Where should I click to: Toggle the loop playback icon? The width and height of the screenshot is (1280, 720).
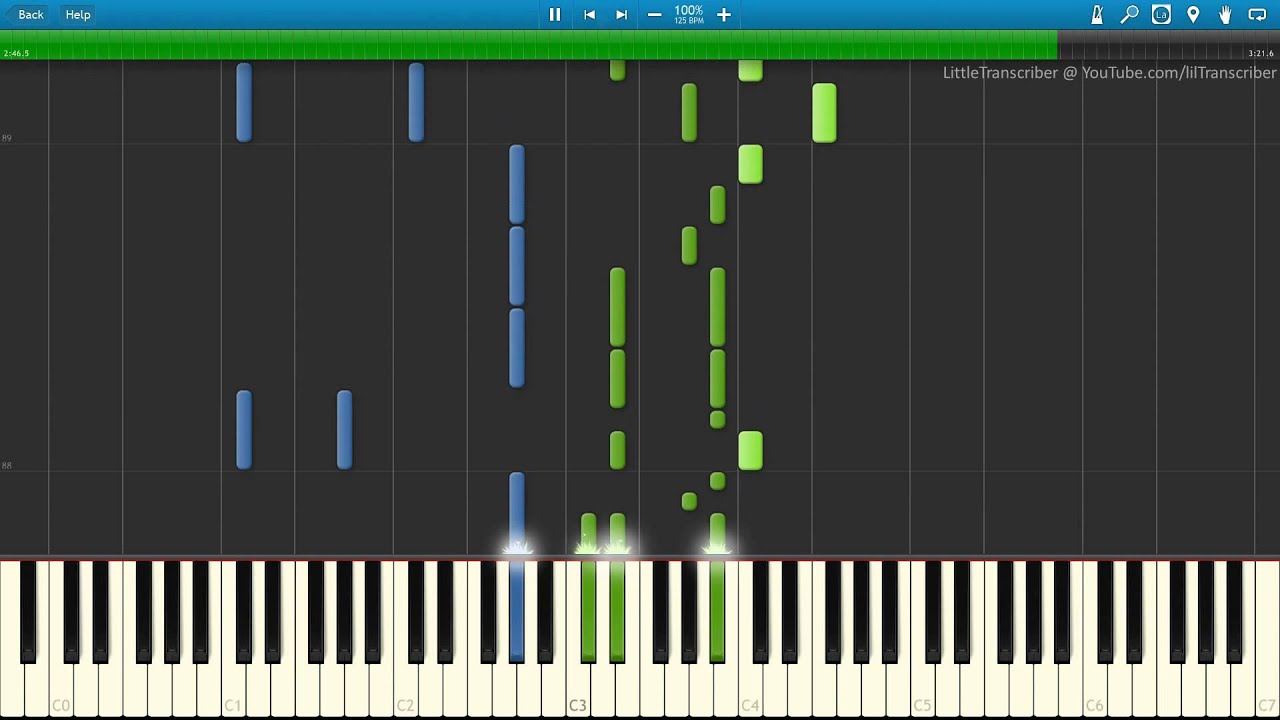click(x=1257, y=14)
